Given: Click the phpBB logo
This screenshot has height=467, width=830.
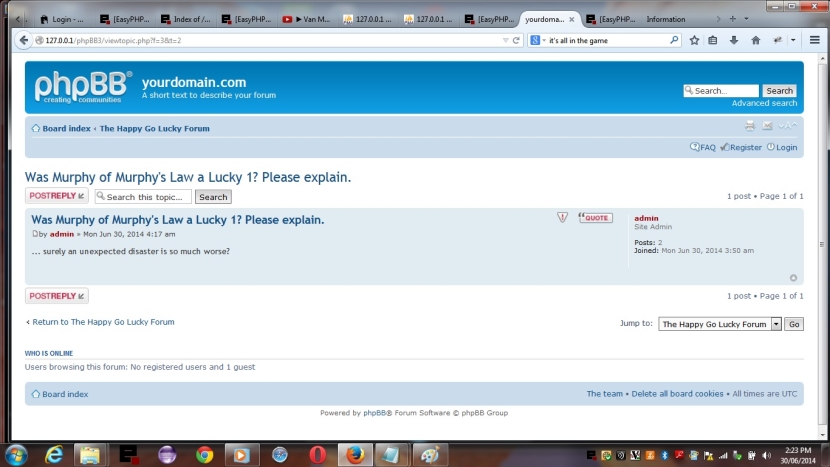Looking at the screenshot, I should [x=84, y=87].
